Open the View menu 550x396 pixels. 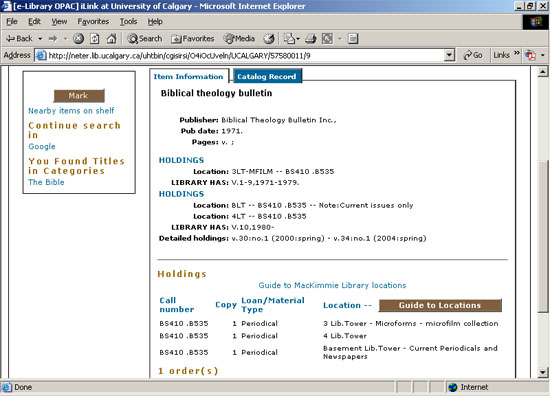tap(59, 22)
